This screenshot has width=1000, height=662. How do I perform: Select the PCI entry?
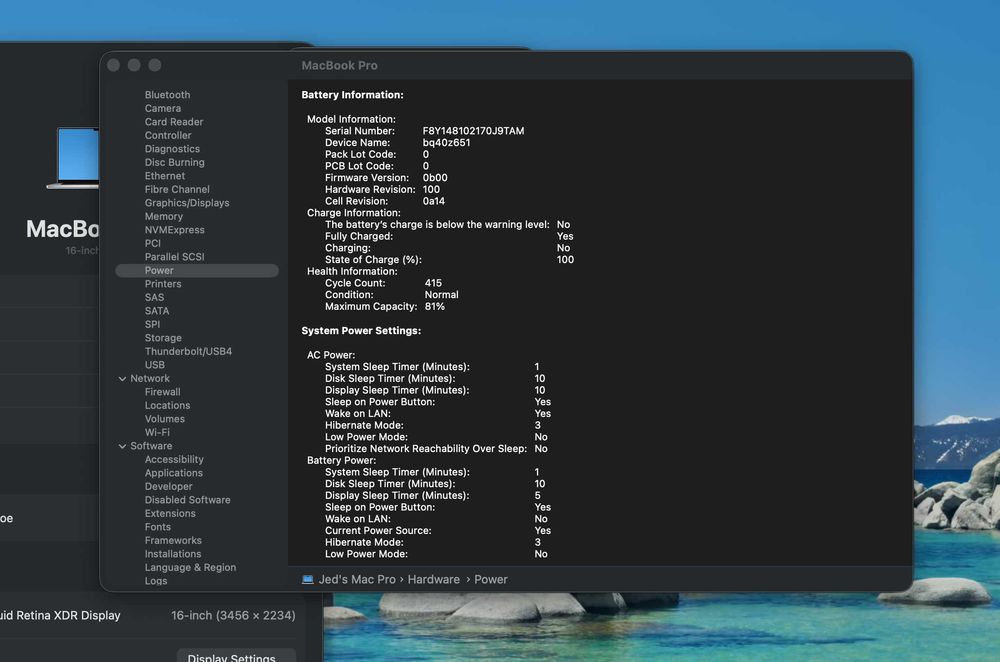152,244
